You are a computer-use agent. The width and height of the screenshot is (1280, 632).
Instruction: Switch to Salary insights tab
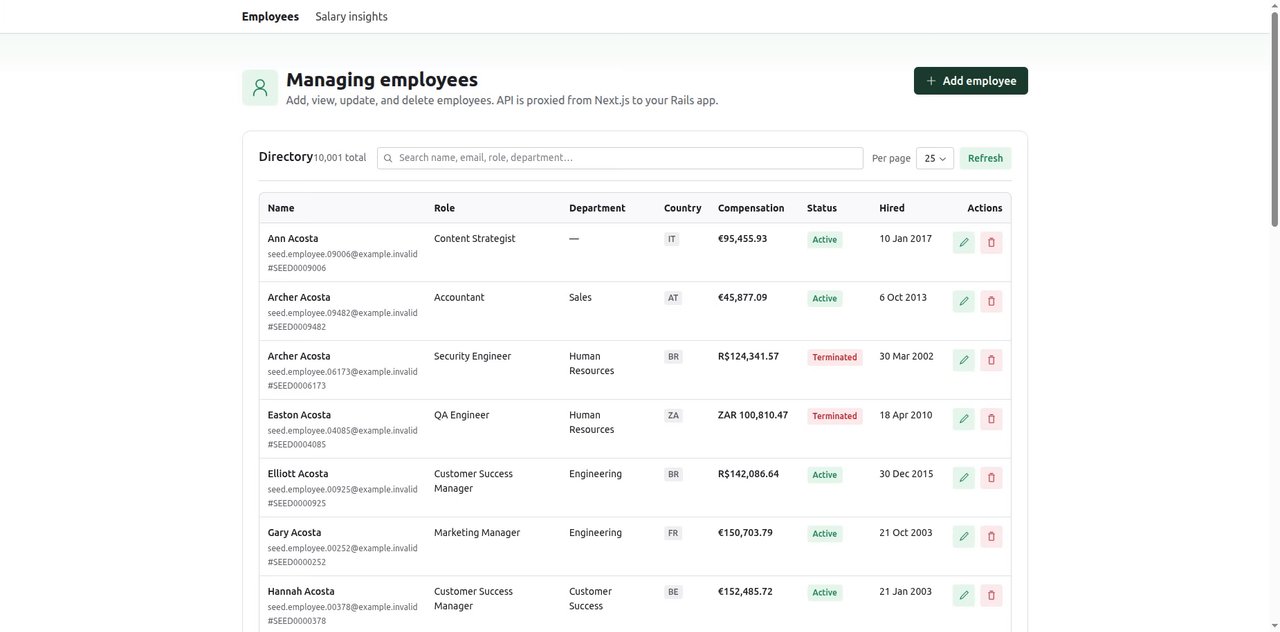tap(351, 17)
